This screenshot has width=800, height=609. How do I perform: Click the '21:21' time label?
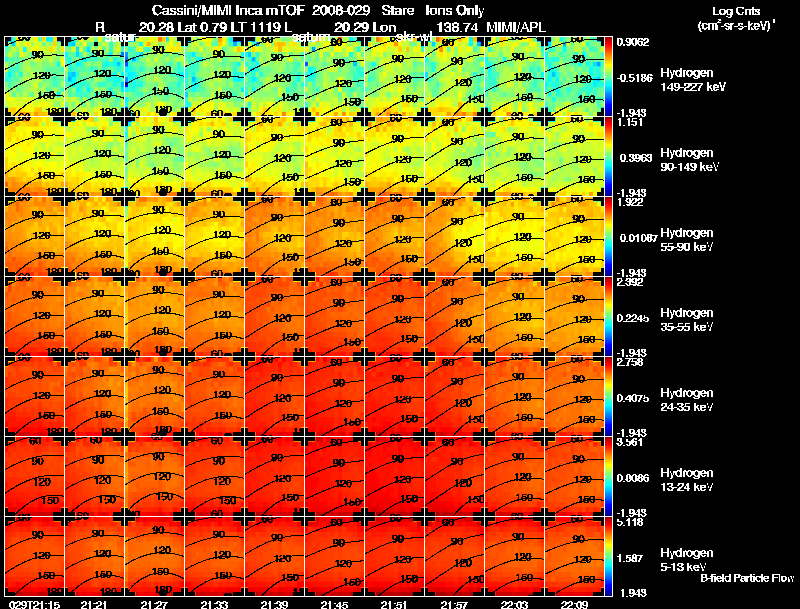(93, 604)
